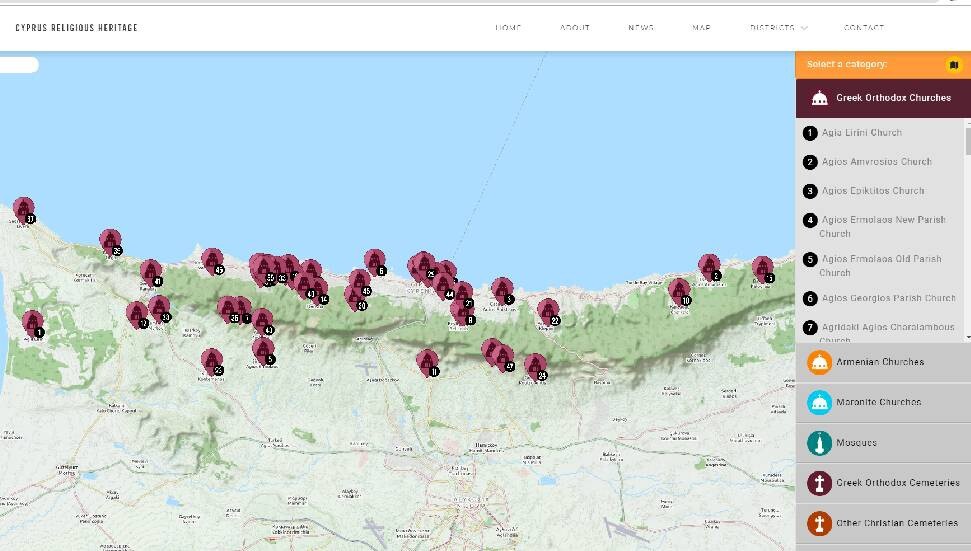Expand the Mosques category

coord(883,443)
